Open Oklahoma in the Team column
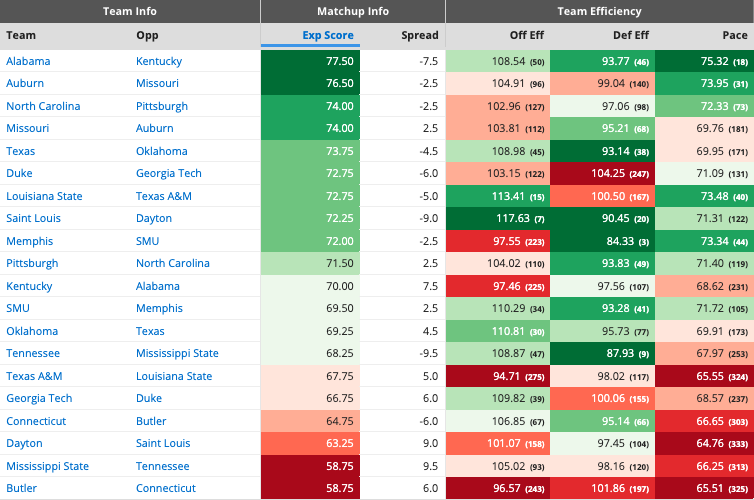 (32, 331)
